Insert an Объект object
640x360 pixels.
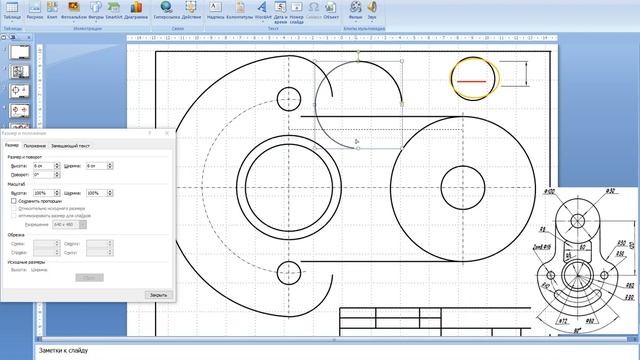331,10
